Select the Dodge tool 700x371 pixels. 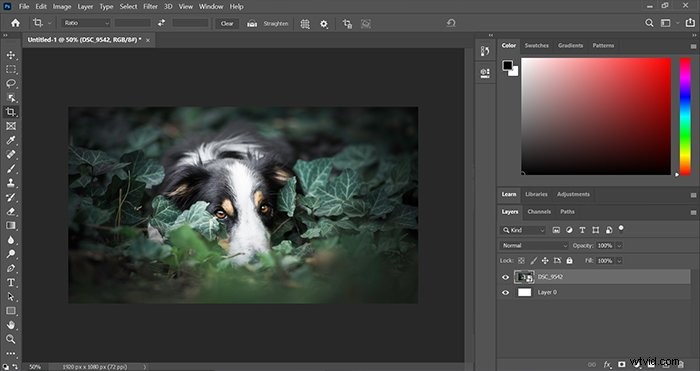tap(11, 254)
